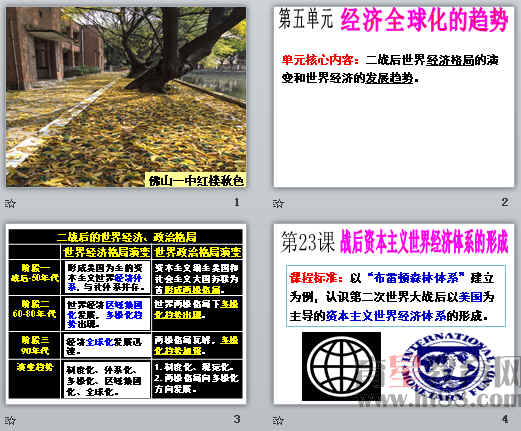Image resolution: width=521 pixels, height=431 pixels.
Task: Click slide number 3 label
Action: [237, 419]
